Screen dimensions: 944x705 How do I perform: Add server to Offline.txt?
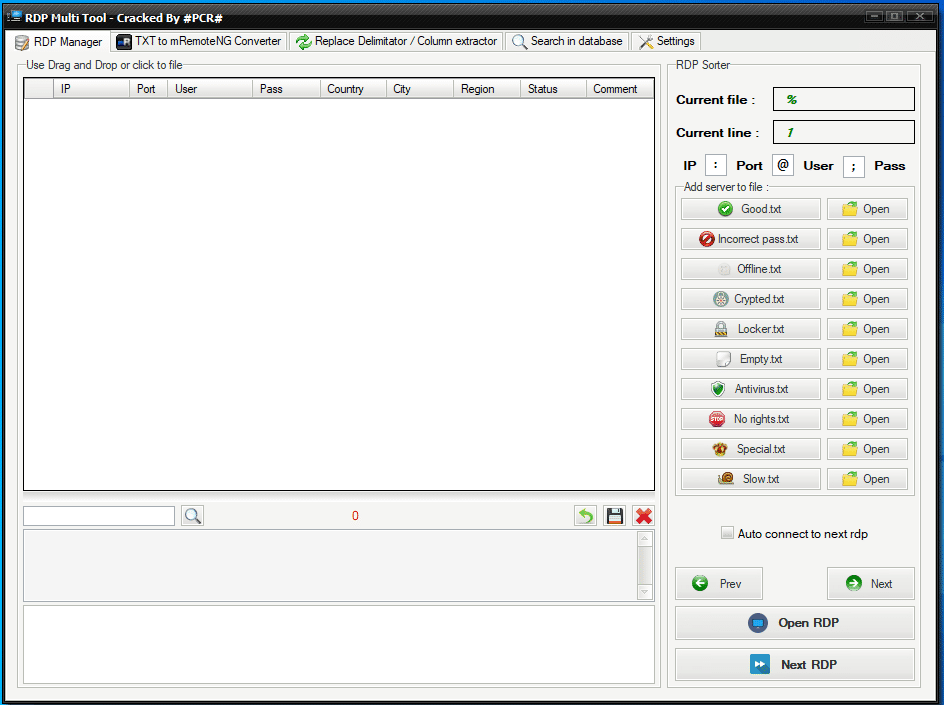(750, 269)
